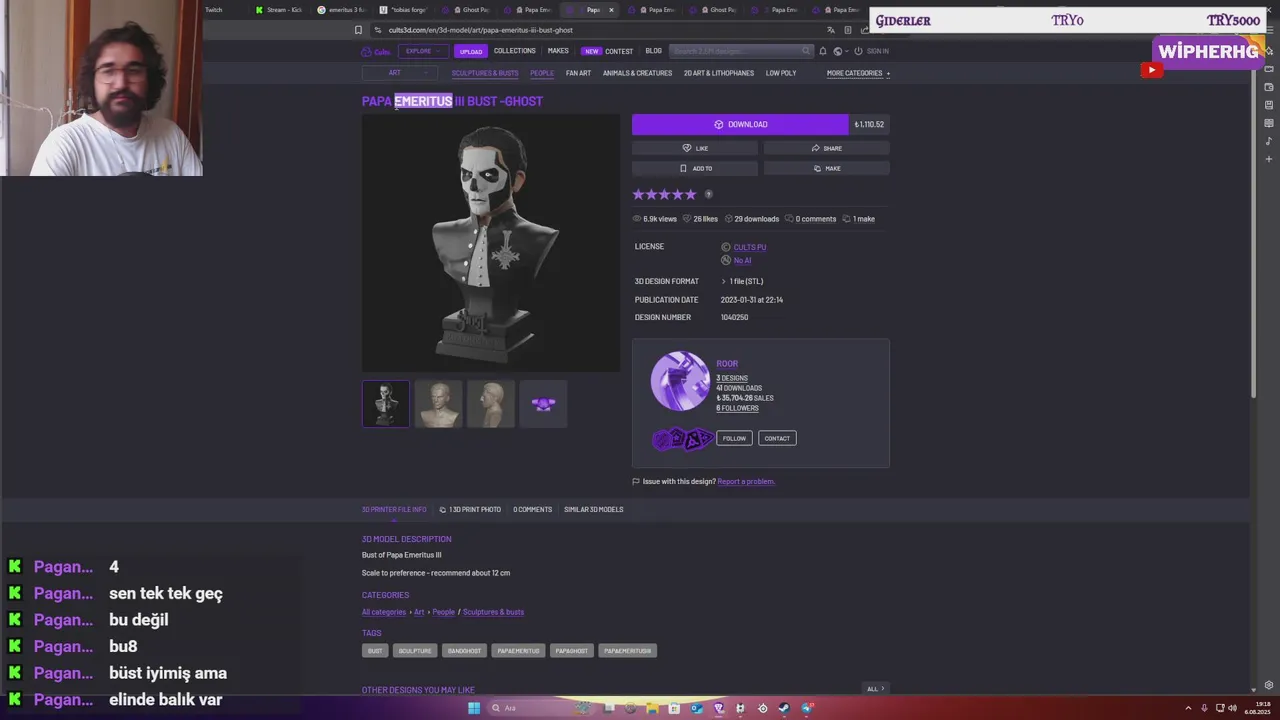The height and width of the screenshot is (720, 1280).
Task: Click YouTube icon on stream overlay
Action: point(1152,70)
